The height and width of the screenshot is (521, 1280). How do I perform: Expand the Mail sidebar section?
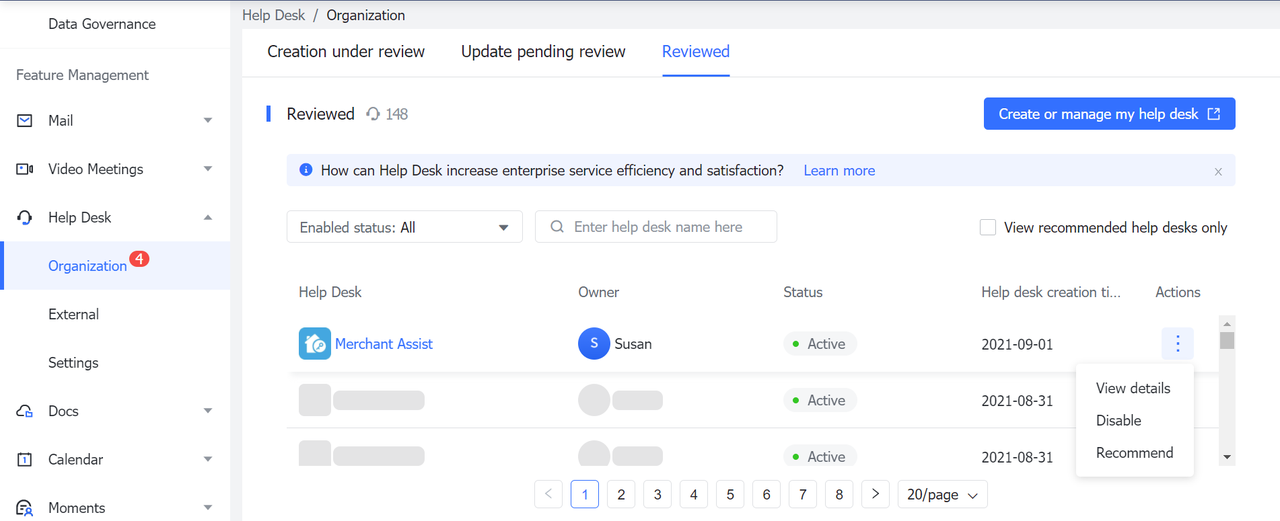point(208,120)
